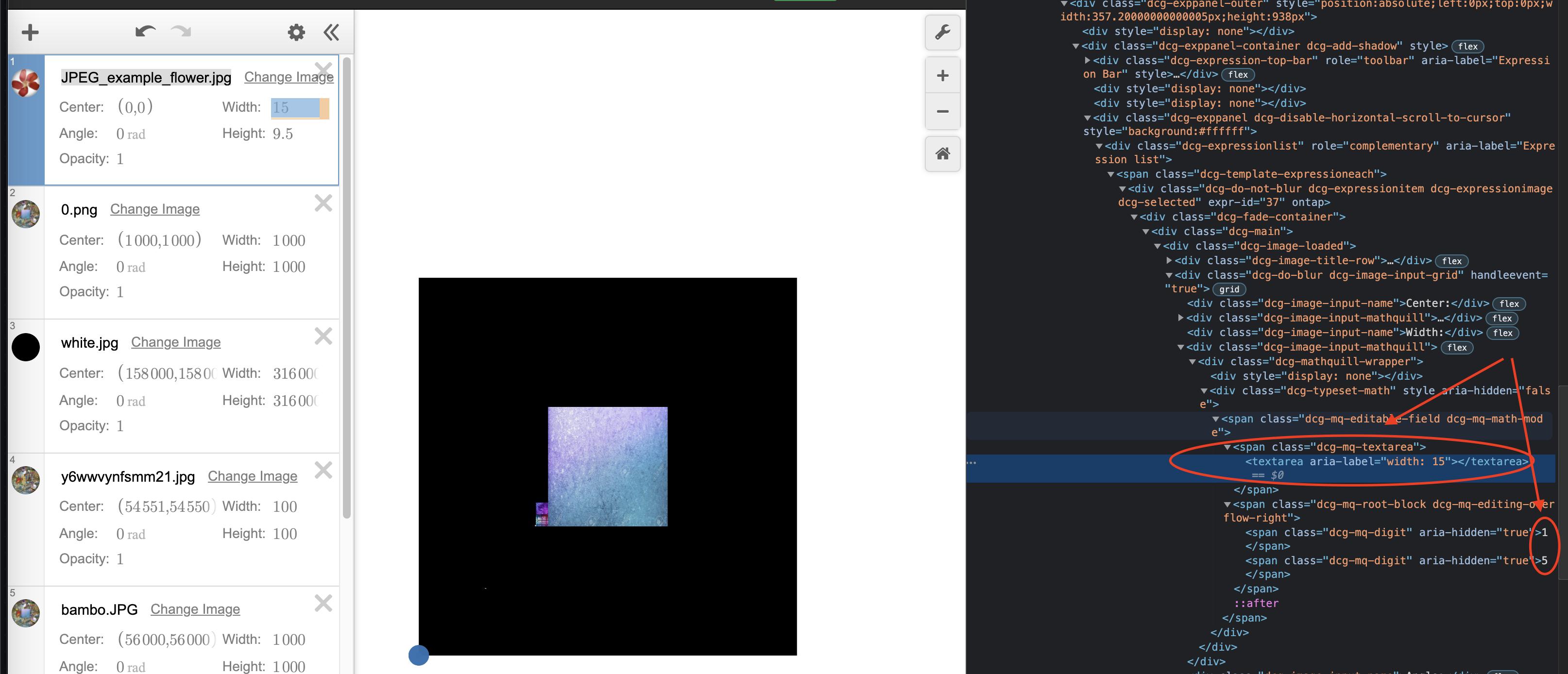This screenshot has width=1568, height=674.
Task: Toggle visibility of 0.png image
Action: click(26, 214)
